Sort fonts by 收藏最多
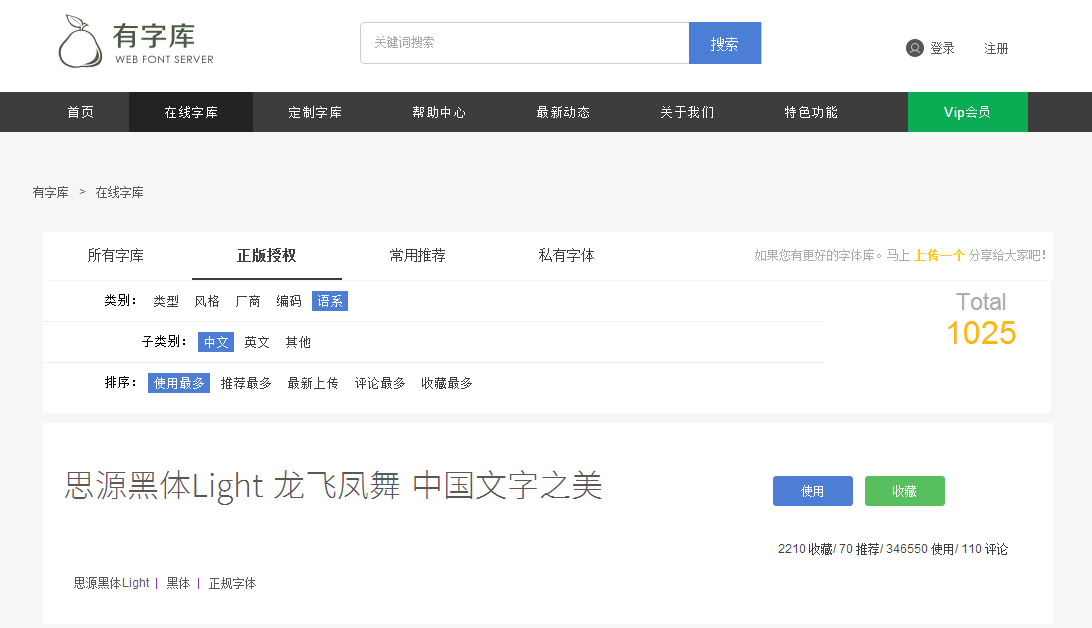Image resolution: width=1092 pixels, height=628 pixels. tap(446, 383)
